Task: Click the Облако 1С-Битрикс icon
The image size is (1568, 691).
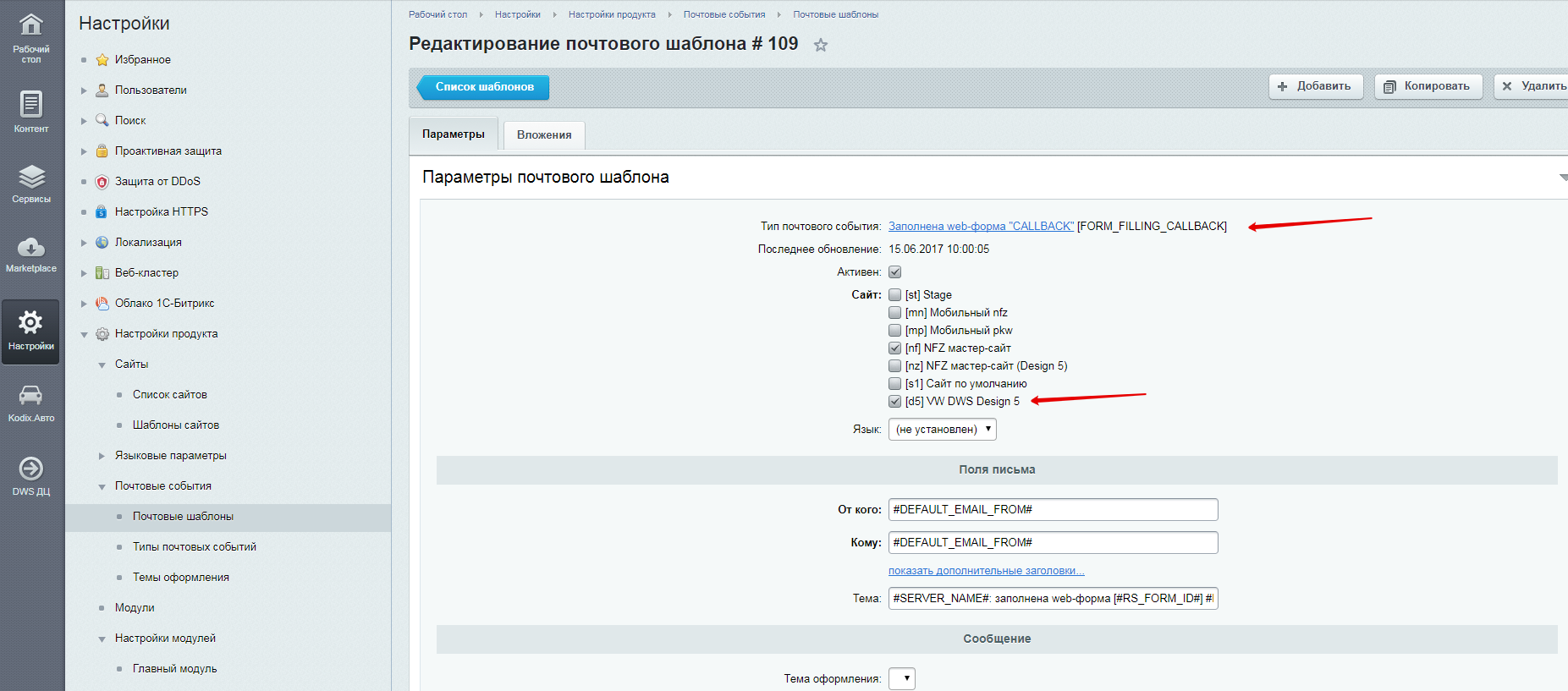Action: click(x=102, y=303)
